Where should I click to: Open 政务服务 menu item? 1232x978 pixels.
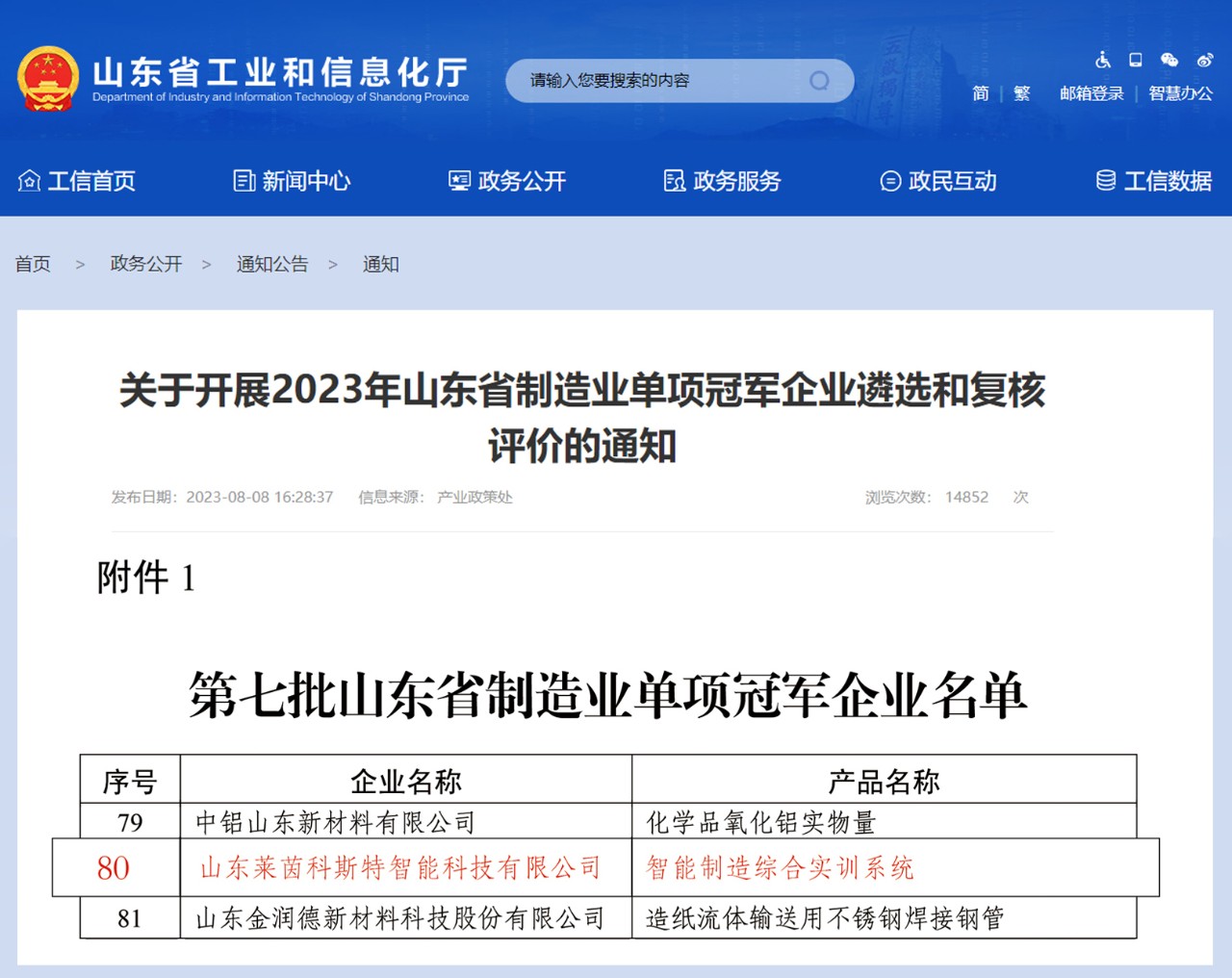[x=737, y=181]
